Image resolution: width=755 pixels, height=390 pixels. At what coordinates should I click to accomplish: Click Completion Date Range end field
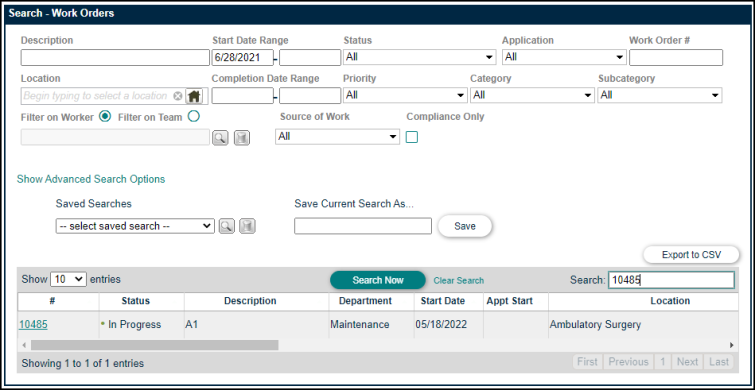[310, 96]
